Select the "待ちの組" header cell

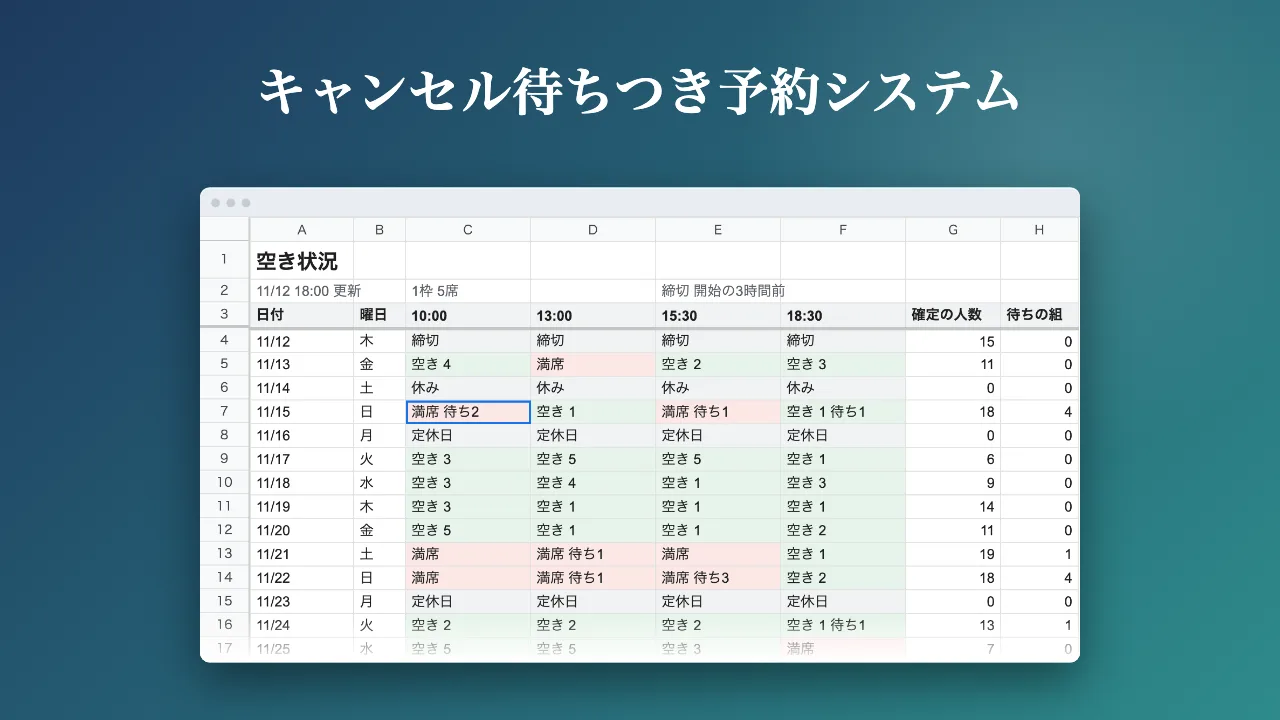[1040, 315]
